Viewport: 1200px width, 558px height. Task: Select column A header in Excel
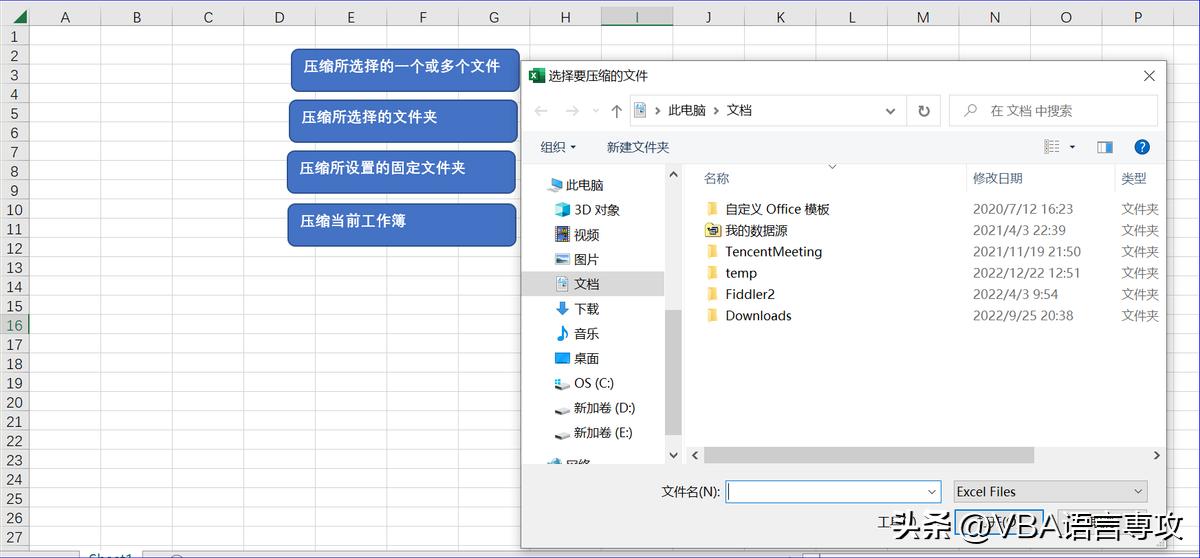[65, 17]
